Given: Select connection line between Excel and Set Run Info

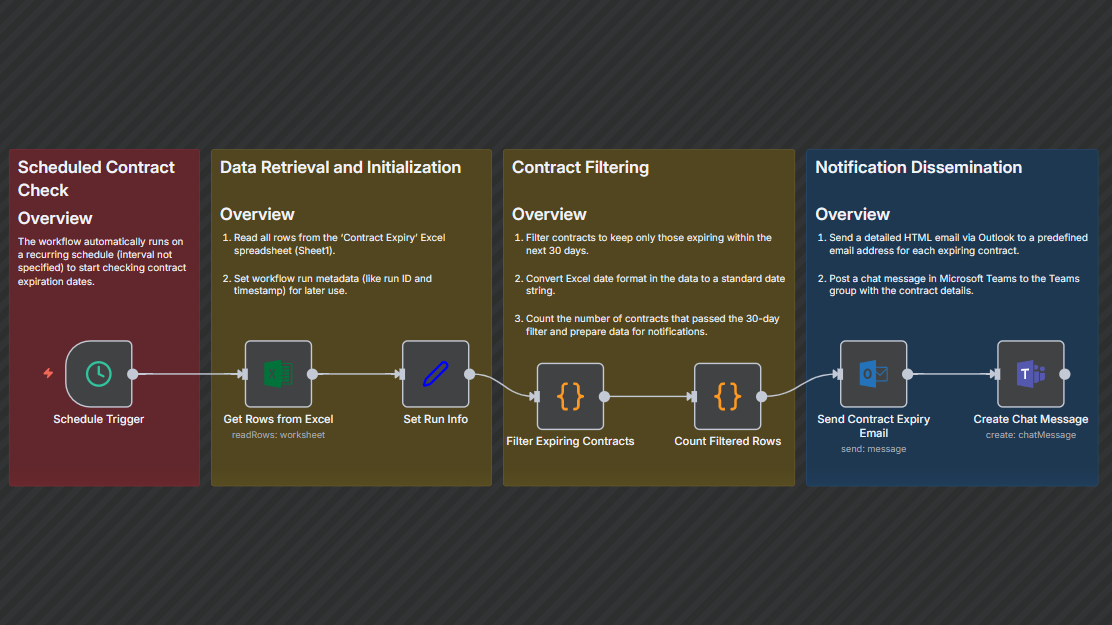Looking at the screenshot, I should (x=355, y=374).
